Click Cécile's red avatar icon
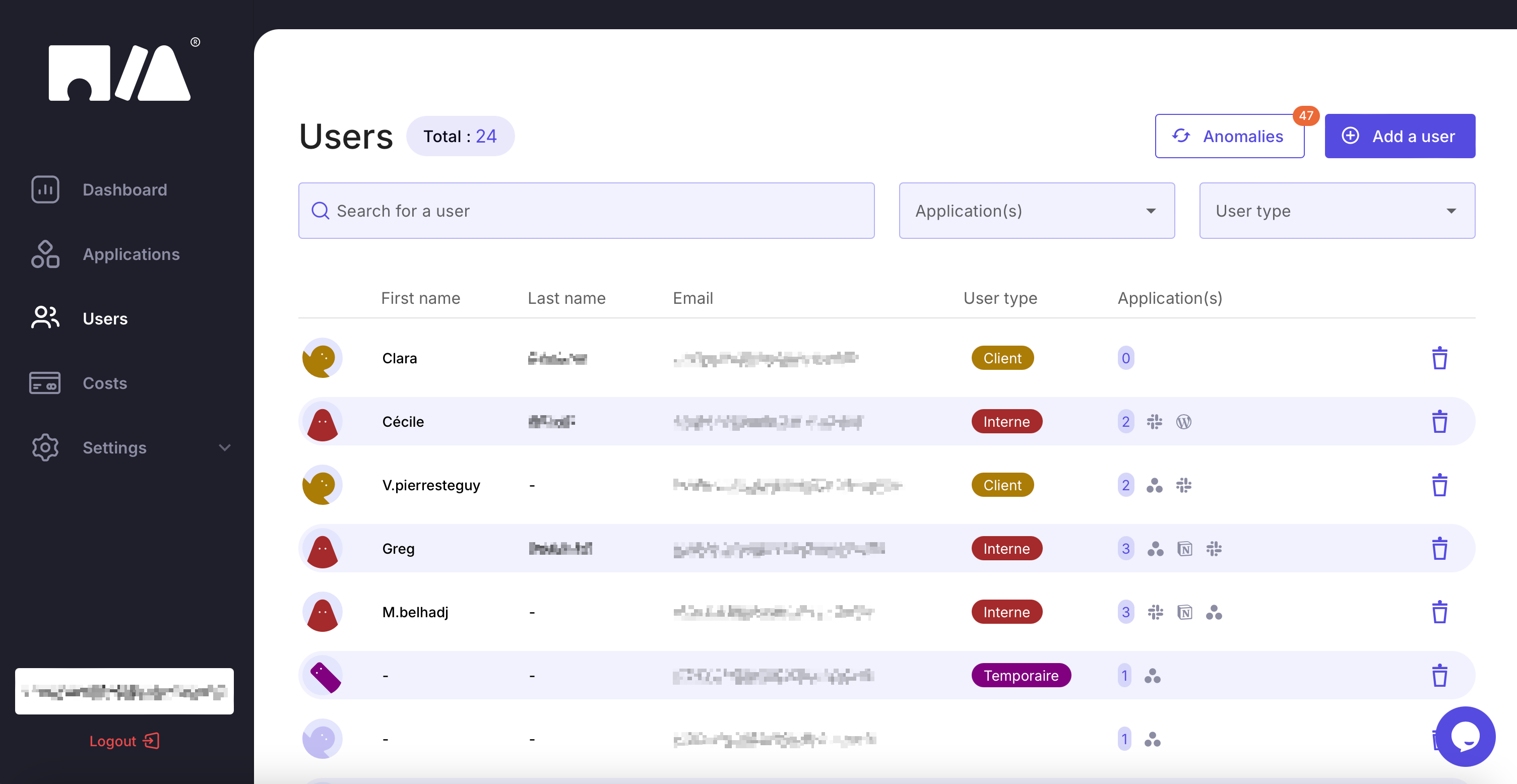Image resolution: width=1517 pixels, height=784 pixels. pos(322,422)
